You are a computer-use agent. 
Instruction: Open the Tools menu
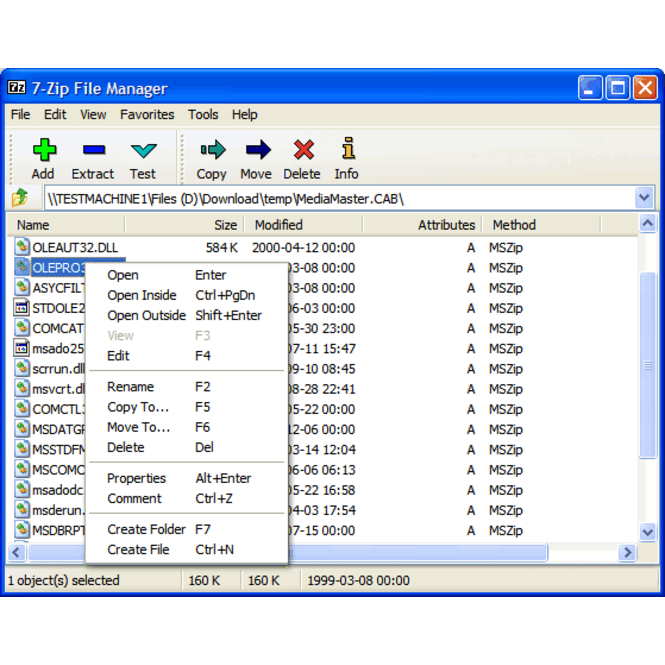203,114
